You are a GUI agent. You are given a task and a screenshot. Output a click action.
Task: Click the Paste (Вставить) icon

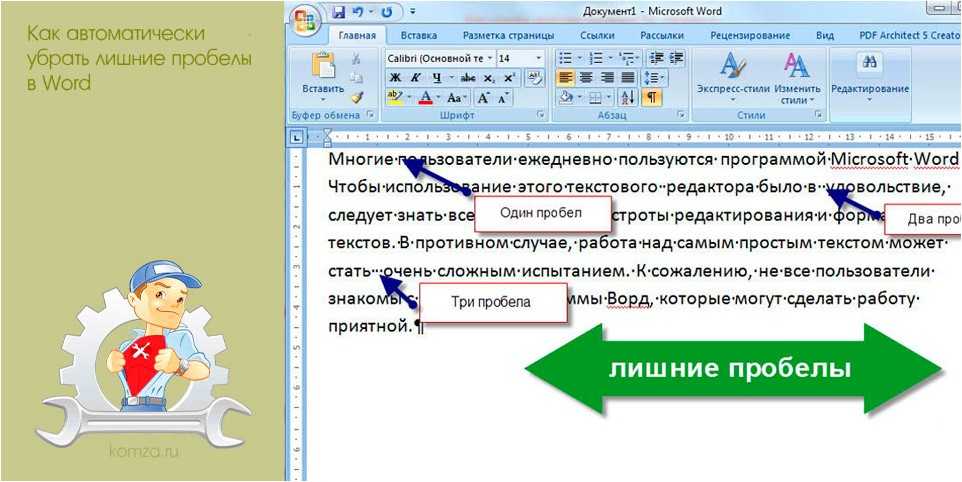[322, 70]
